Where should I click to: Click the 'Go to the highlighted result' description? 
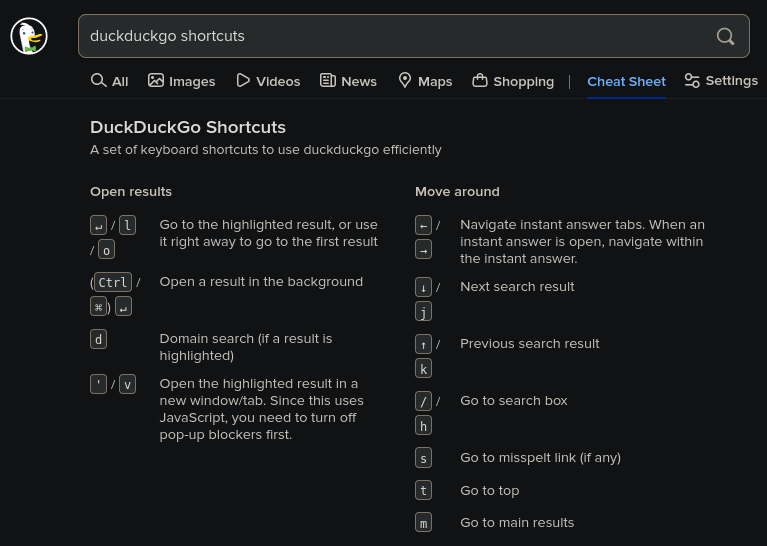tap(269, 233)
